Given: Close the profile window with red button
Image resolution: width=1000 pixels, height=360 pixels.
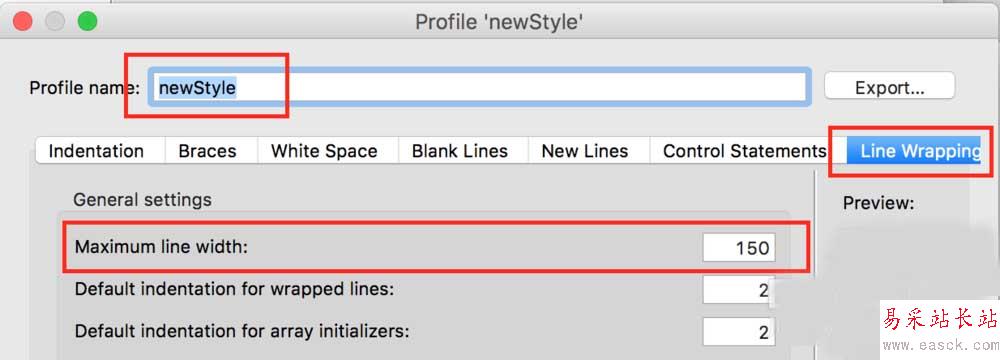Looking at the screenshot, I should coord(23,21).
